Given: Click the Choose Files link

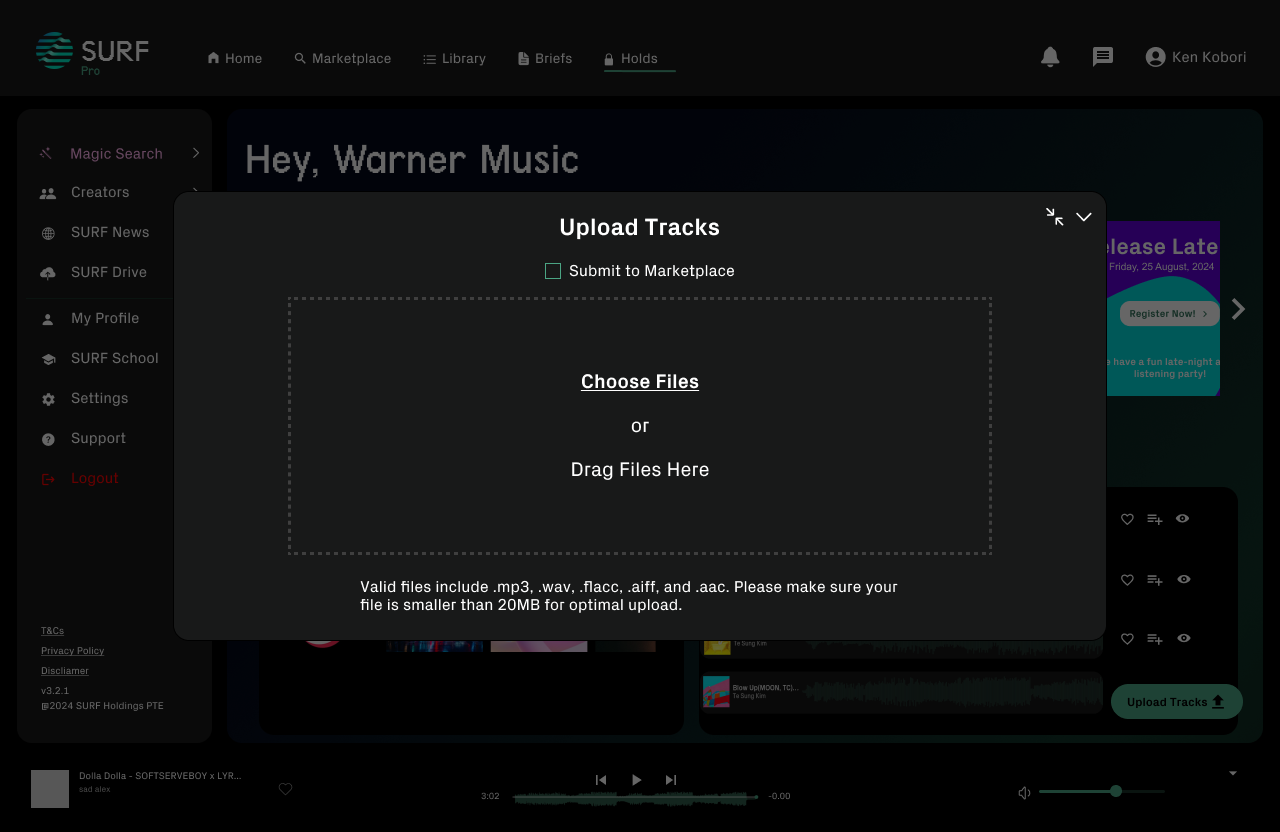Looking at the screenshot, I should pyautogui.click(x=640, y=381).
